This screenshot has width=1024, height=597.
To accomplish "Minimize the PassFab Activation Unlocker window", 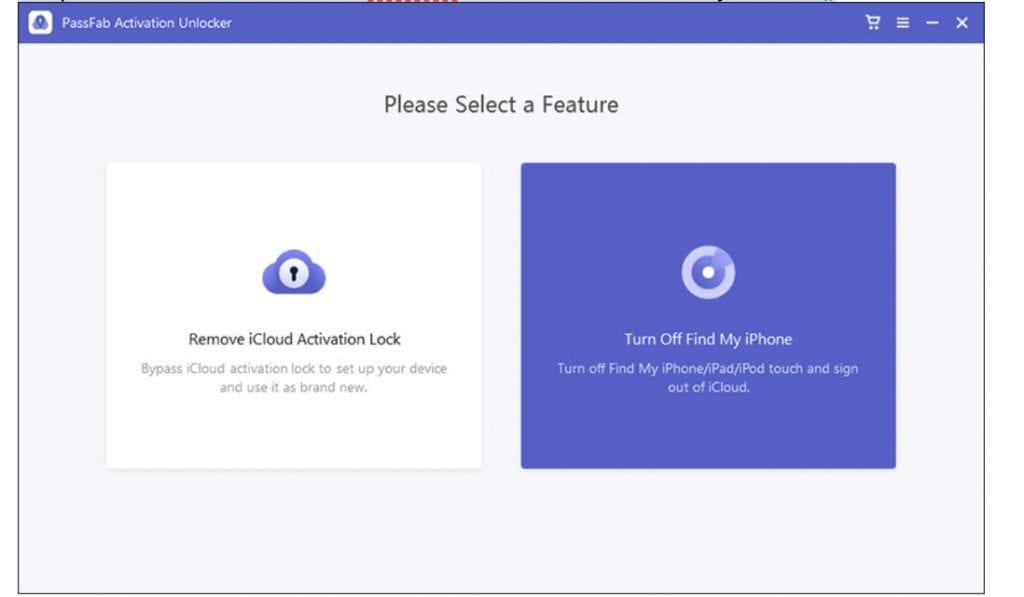I will coord(932,23).
